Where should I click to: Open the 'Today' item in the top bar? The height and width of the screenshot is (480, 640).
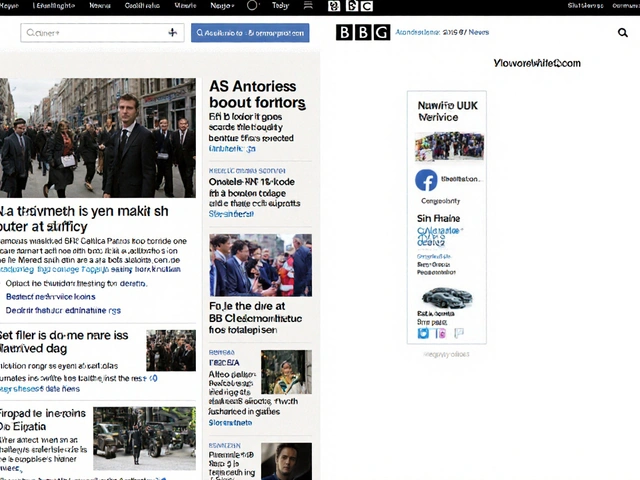click(280, 6)
